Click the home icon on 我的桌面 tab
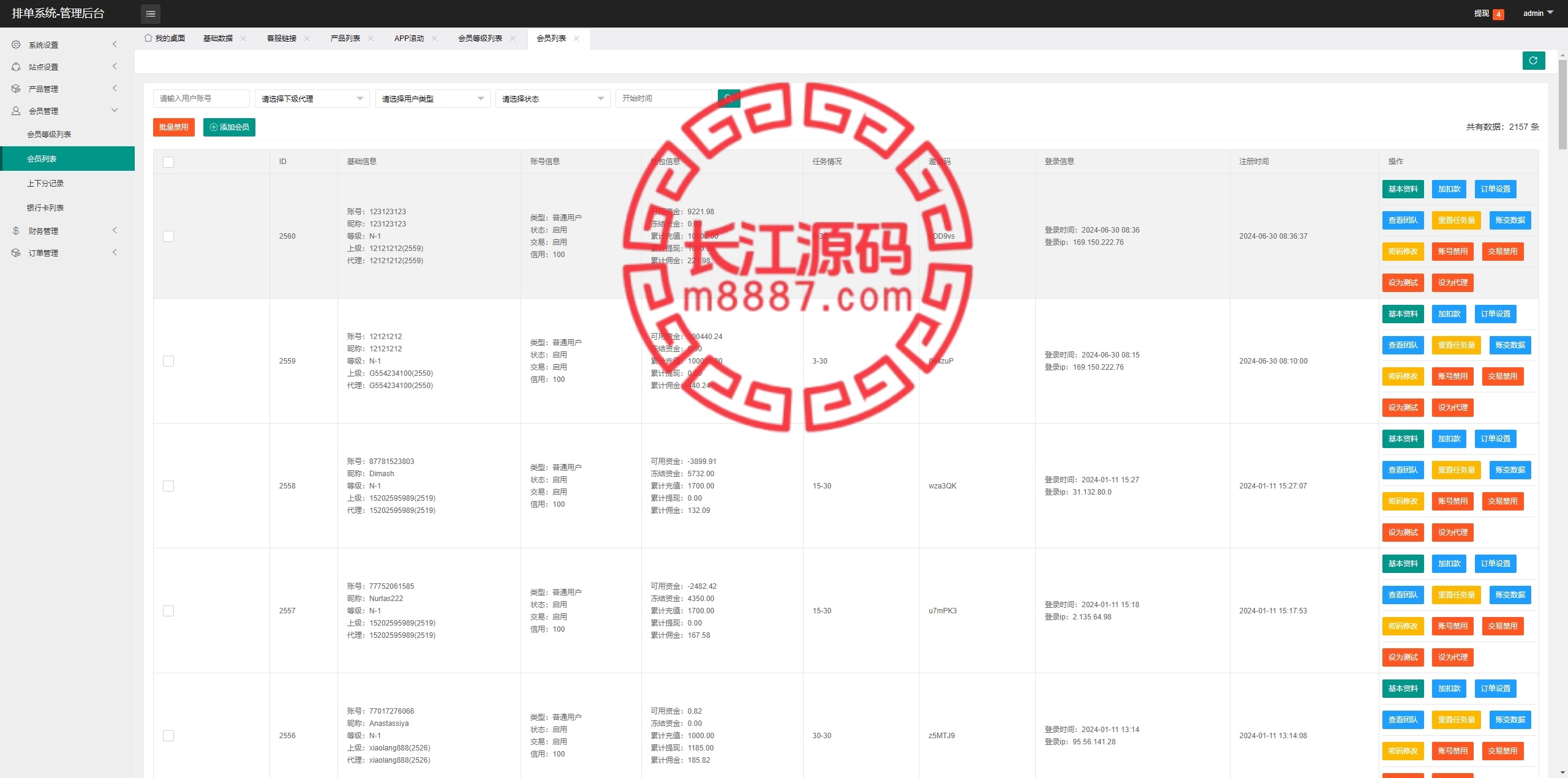This screenshot has width=1568, height=778. pyautogui.click(x=148, y=38)
